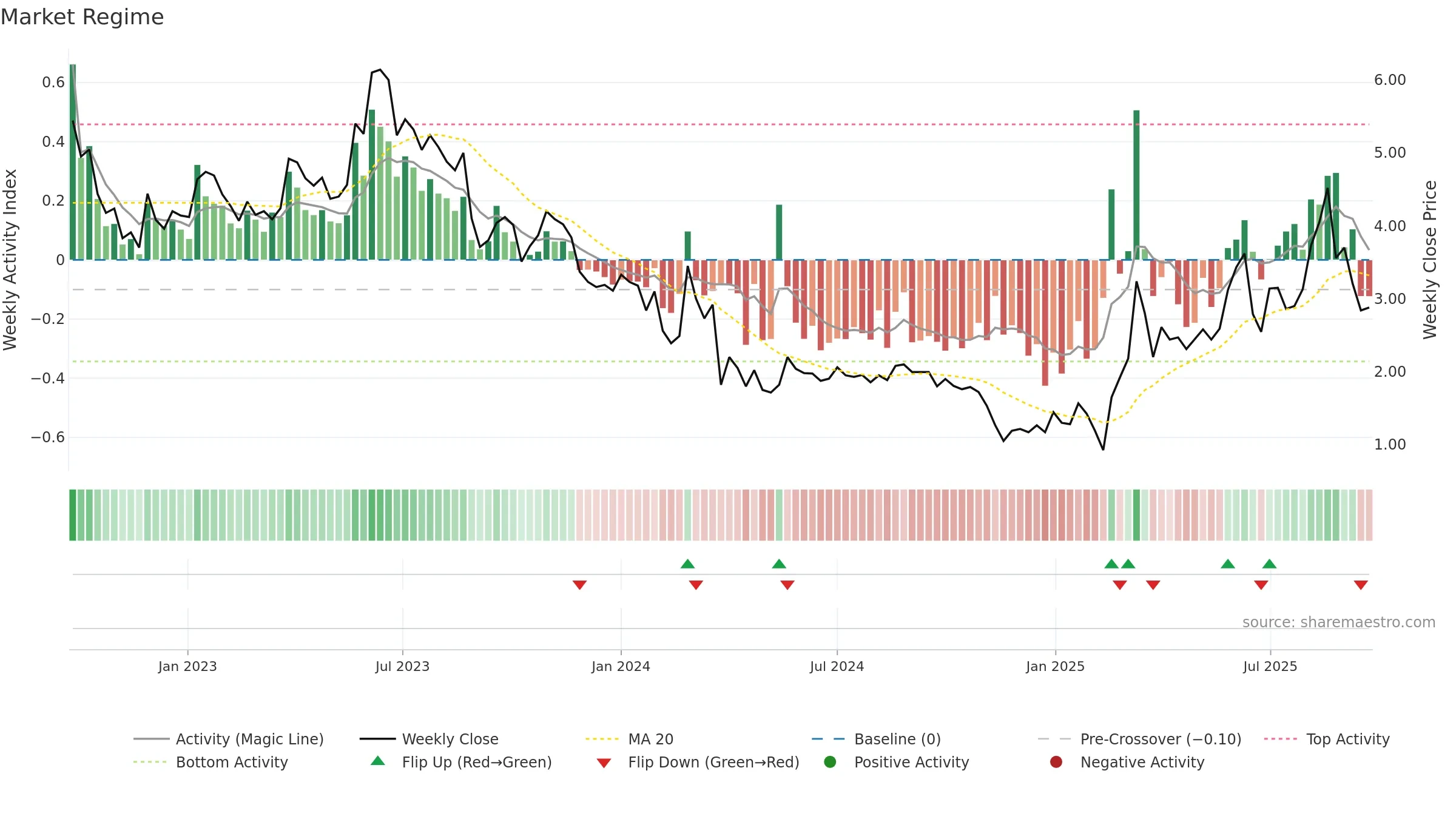Viewport: 1456px width, 819px height.
Task: Click the leftmost dark green heatmap strip cell
Action: pyautogui.click(x=73, y=515)
